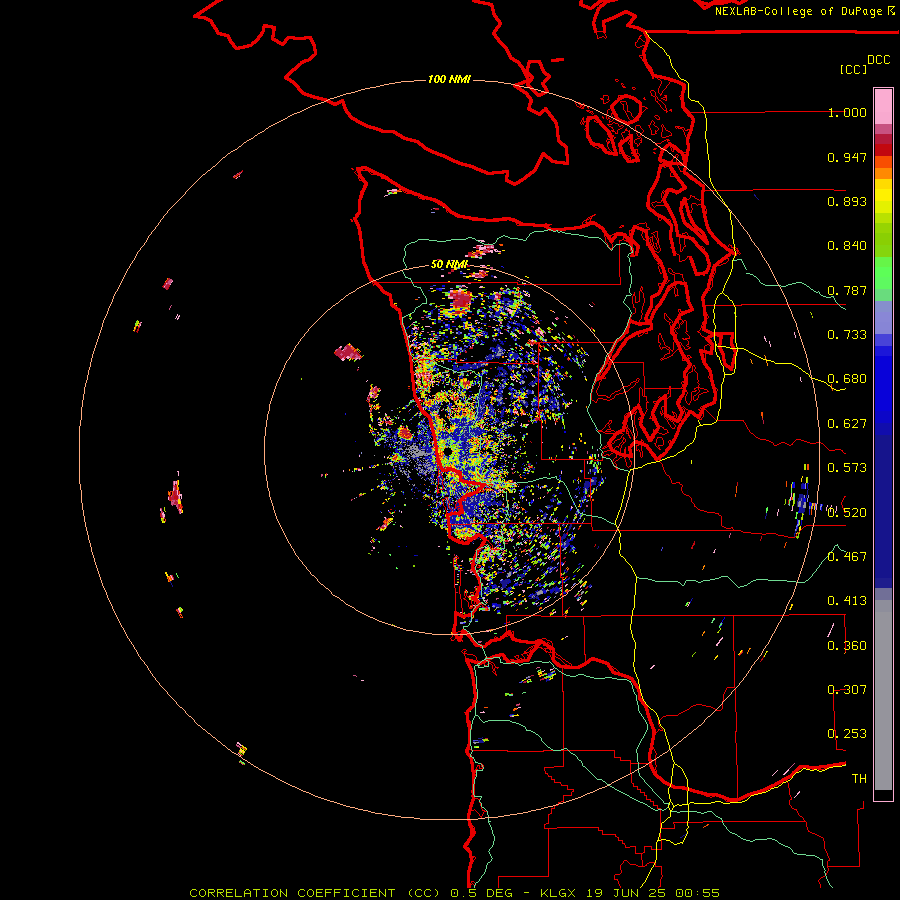Click the Correlation Coefficient KLGX caption text
This screenshot has width=900, height=900.
point(455,893)
